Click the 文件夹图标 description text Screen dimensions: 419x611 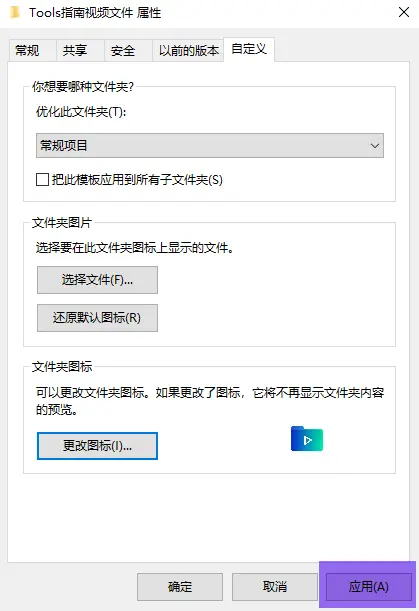[x=210, y=401]
